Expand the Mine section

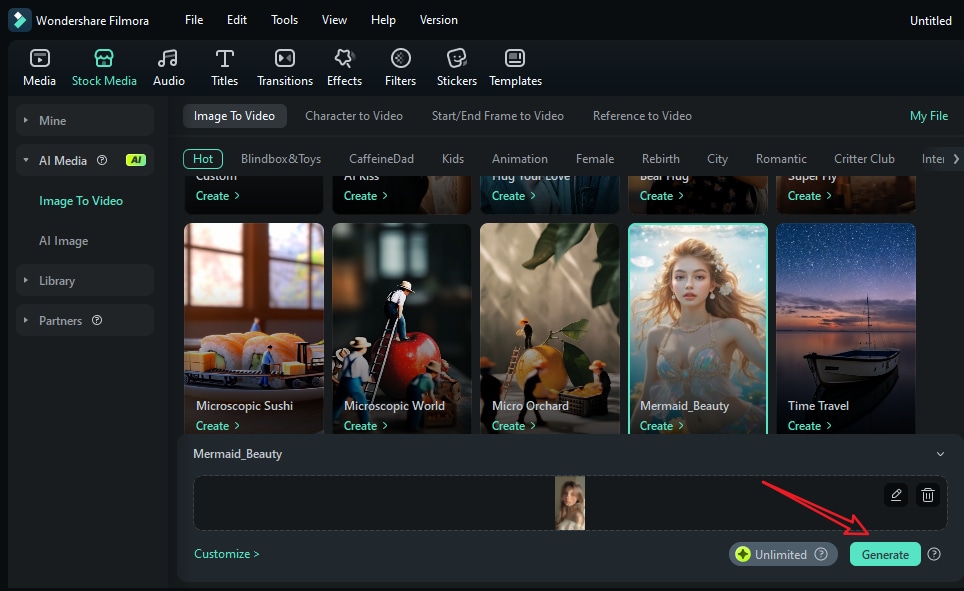(25, 120)
